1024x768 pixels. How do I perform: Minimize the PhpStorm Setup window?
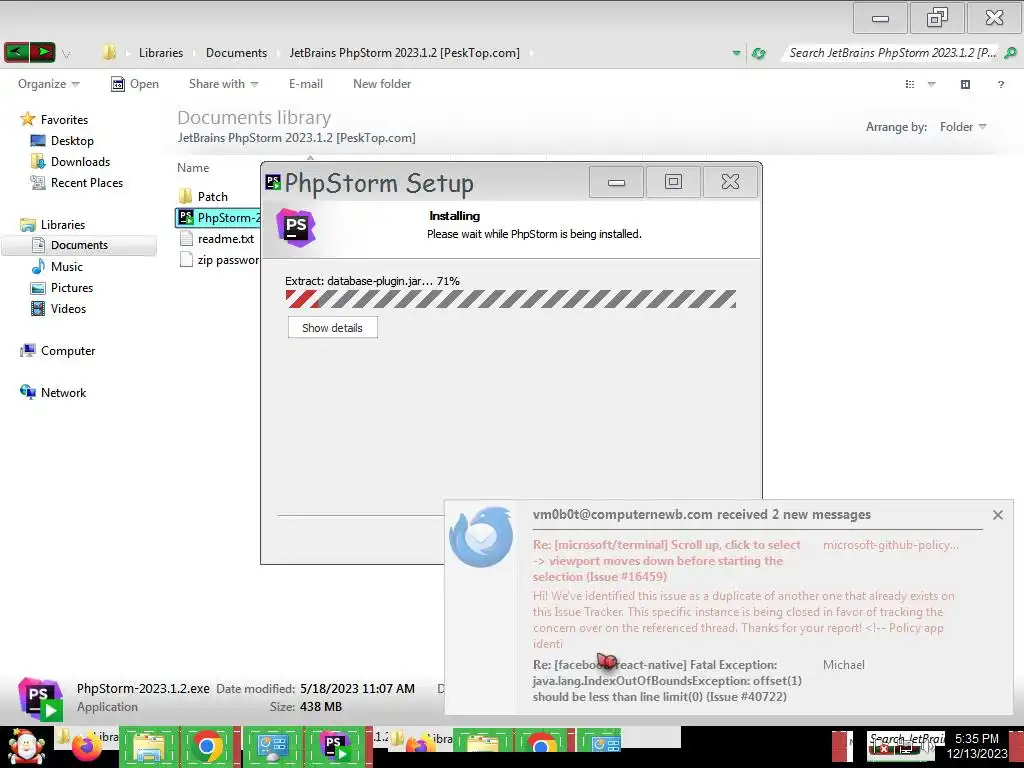(616, 182)
